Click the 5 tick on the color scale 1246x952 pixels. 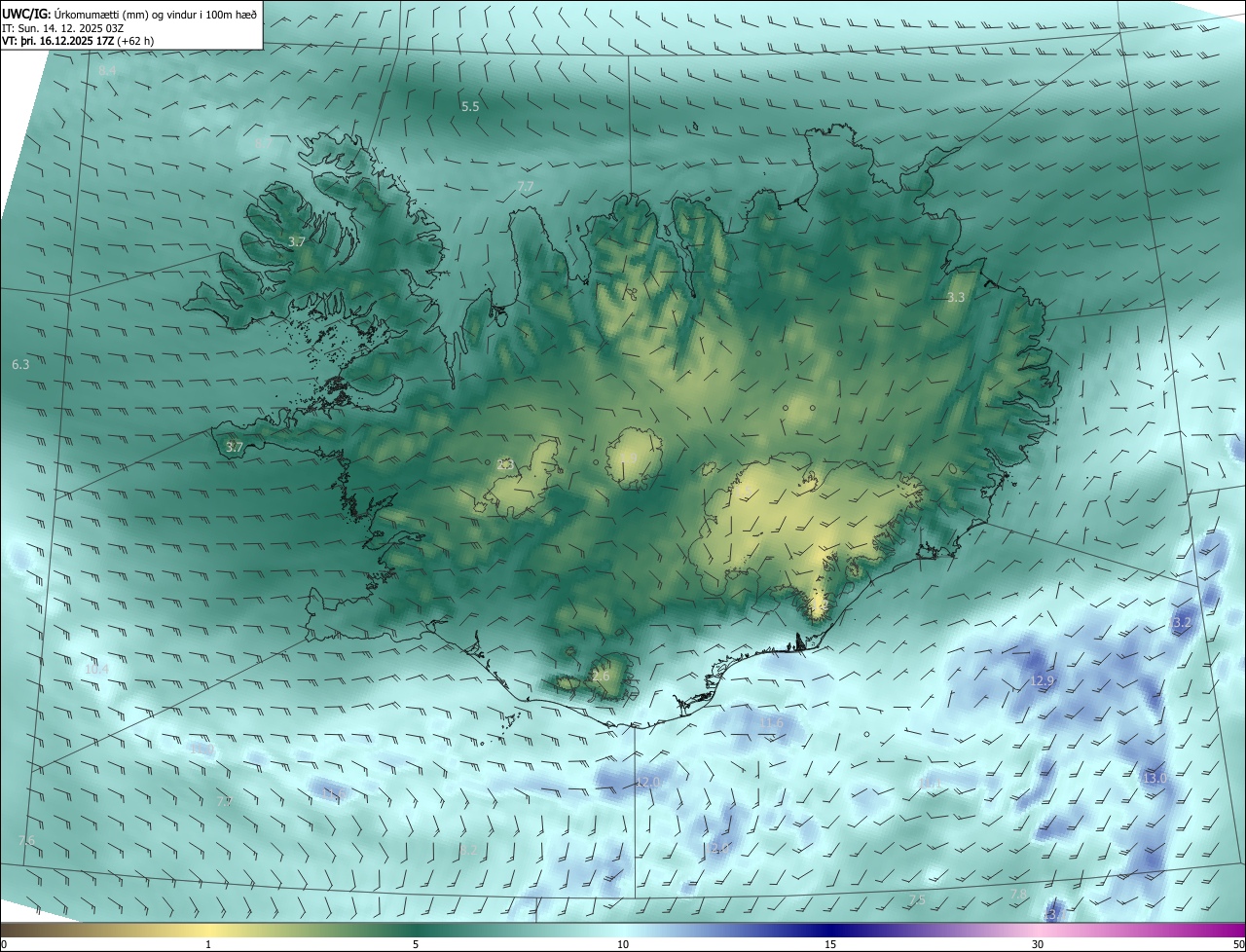coord(416,944)
